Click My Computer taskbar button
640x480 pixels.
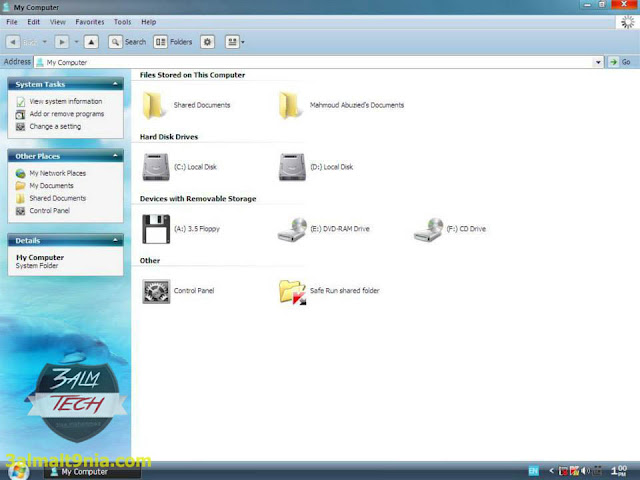pyautogui.click(x=92, y=472)
